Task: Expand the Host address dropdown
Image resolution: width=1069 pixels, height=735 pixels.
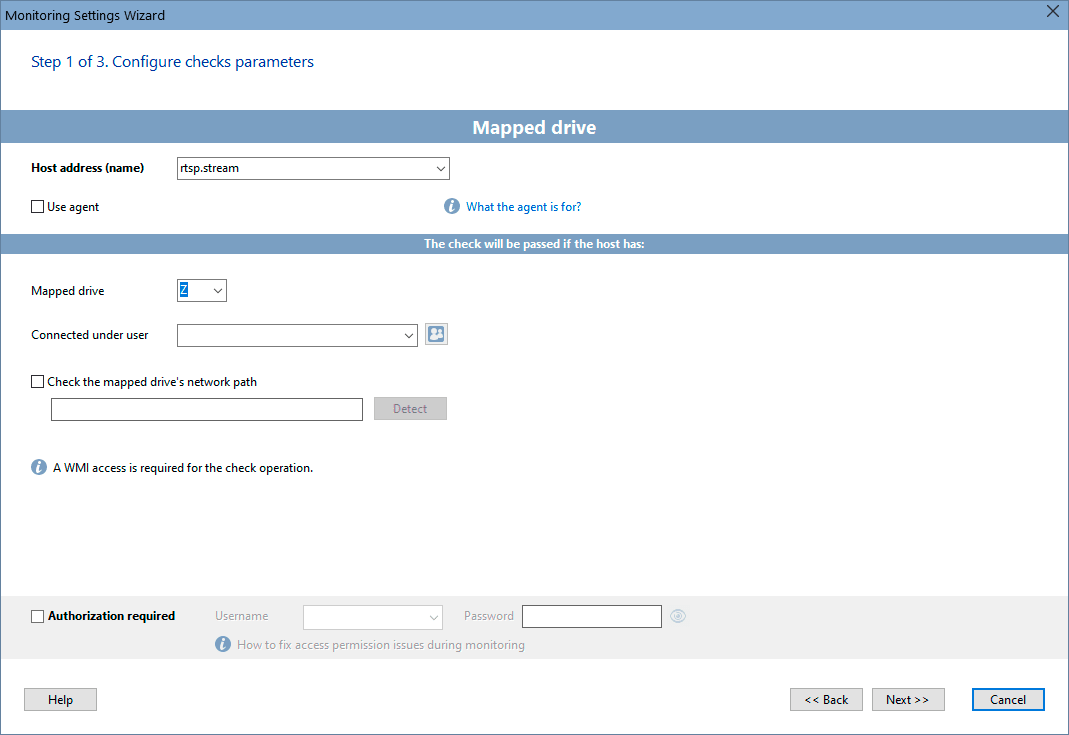Action: point(440,168)
